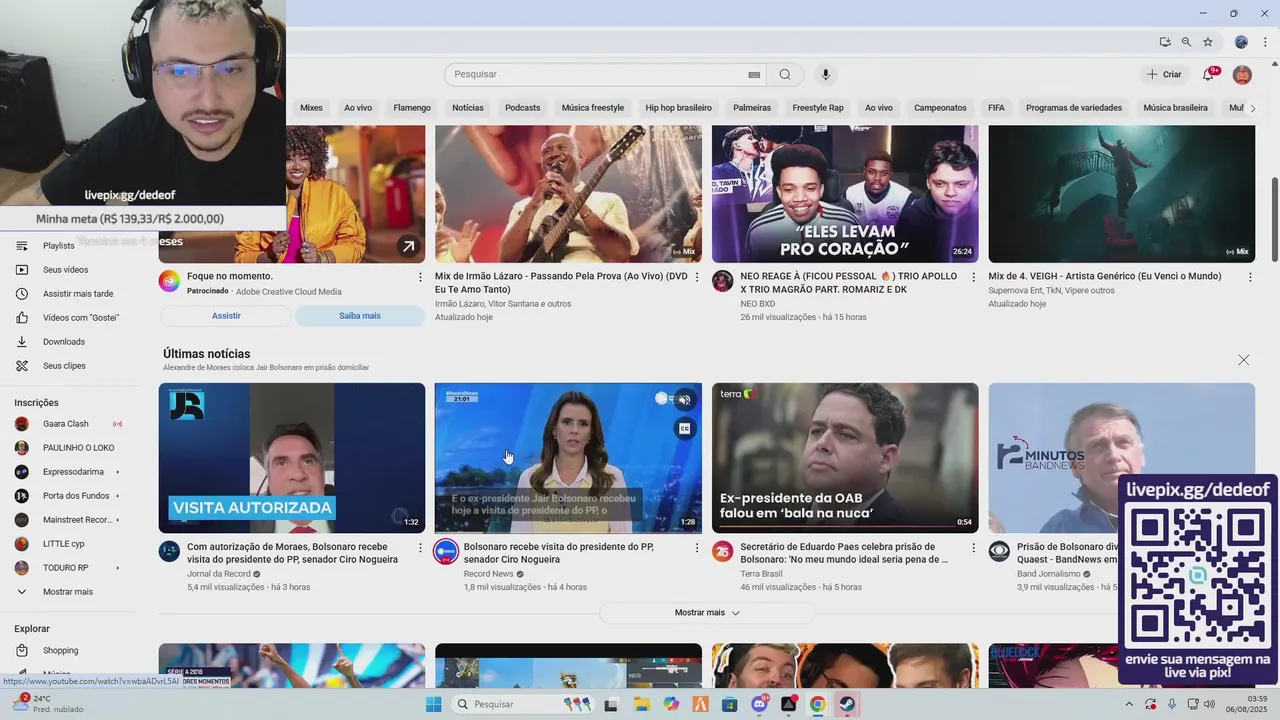Open the Chrome profile avatar

point(1241,42)
